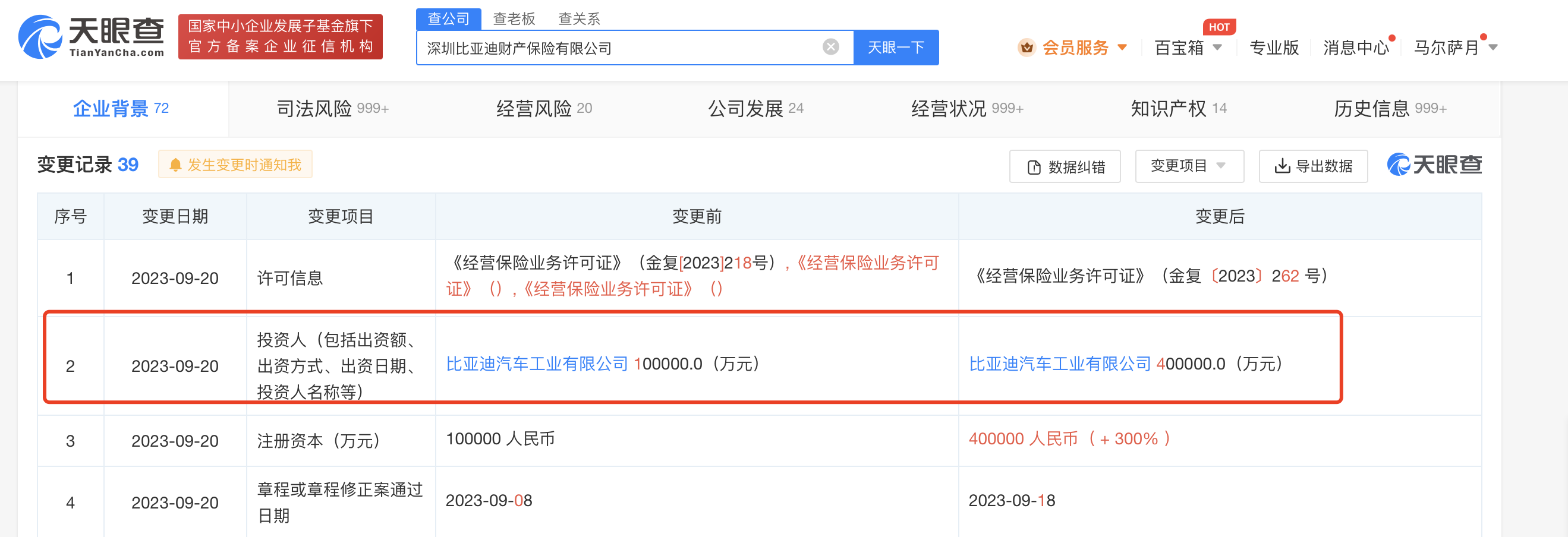Click the 导出数据 button
This screenshot has height=537, width=1568.
tap(1314, 166)
